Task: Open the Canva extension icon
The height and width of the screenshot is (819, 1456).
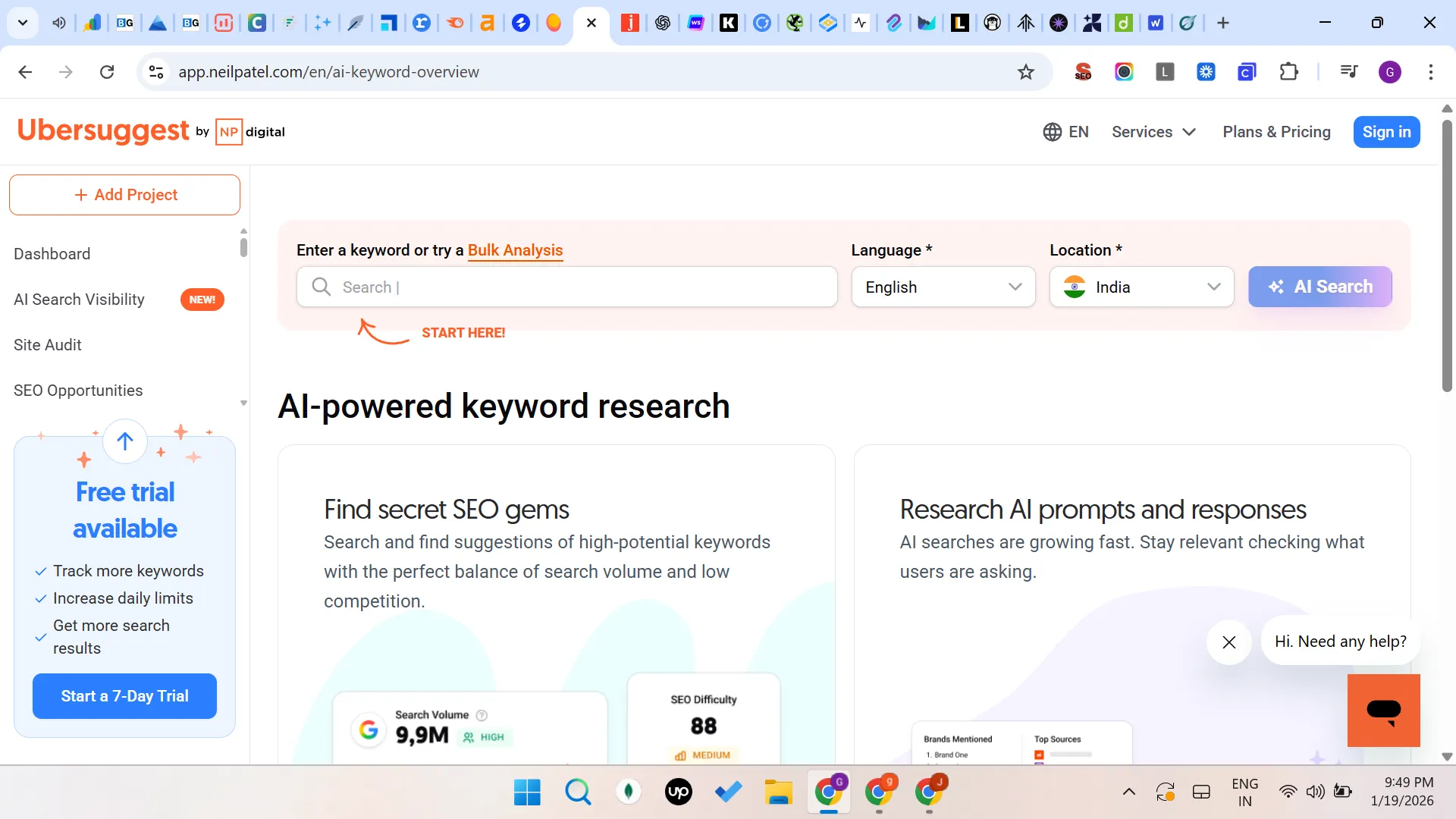Action: [x=1247, y=71]
